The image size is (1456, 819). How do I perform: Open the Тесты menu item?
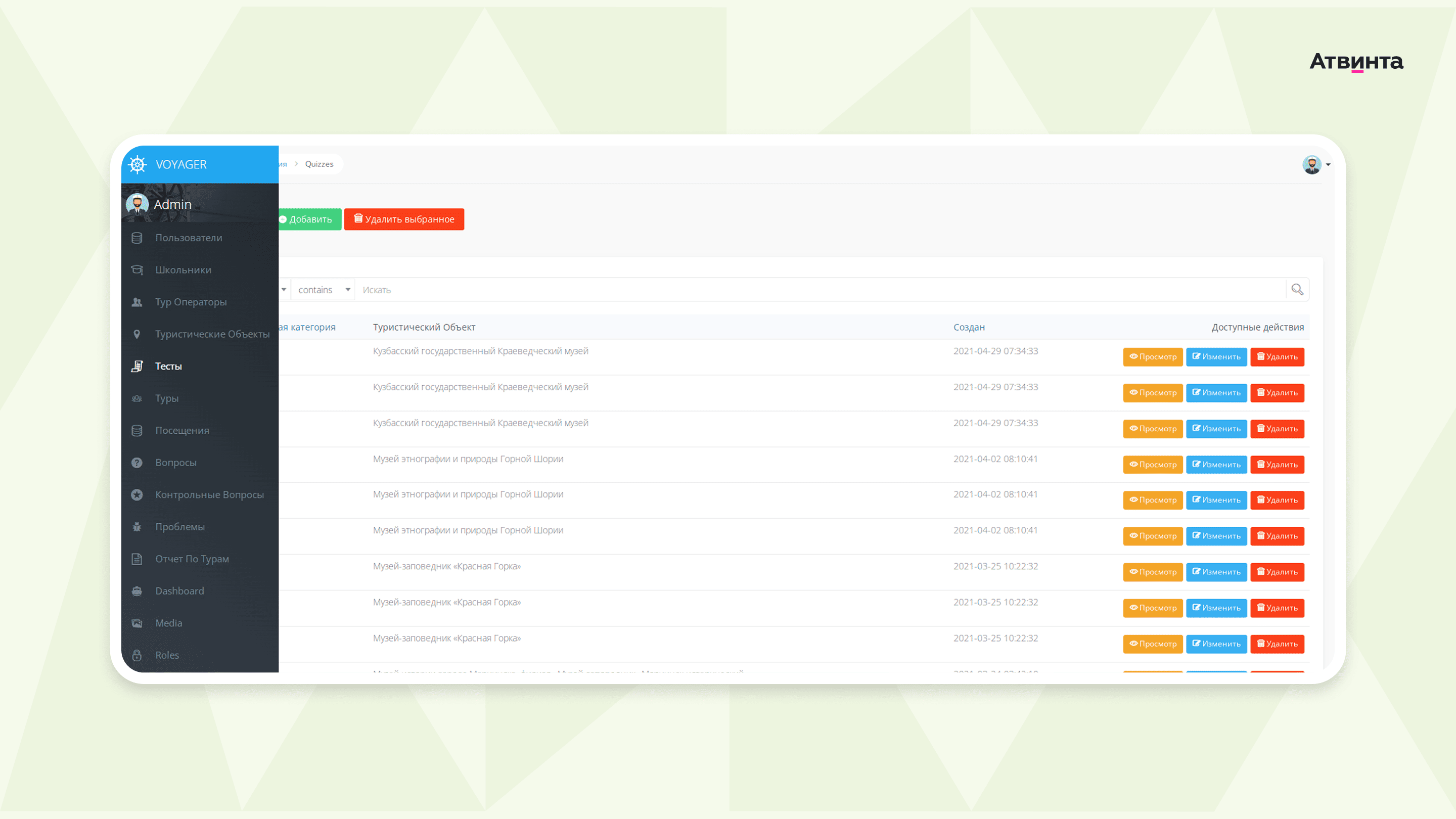(168, 366)
